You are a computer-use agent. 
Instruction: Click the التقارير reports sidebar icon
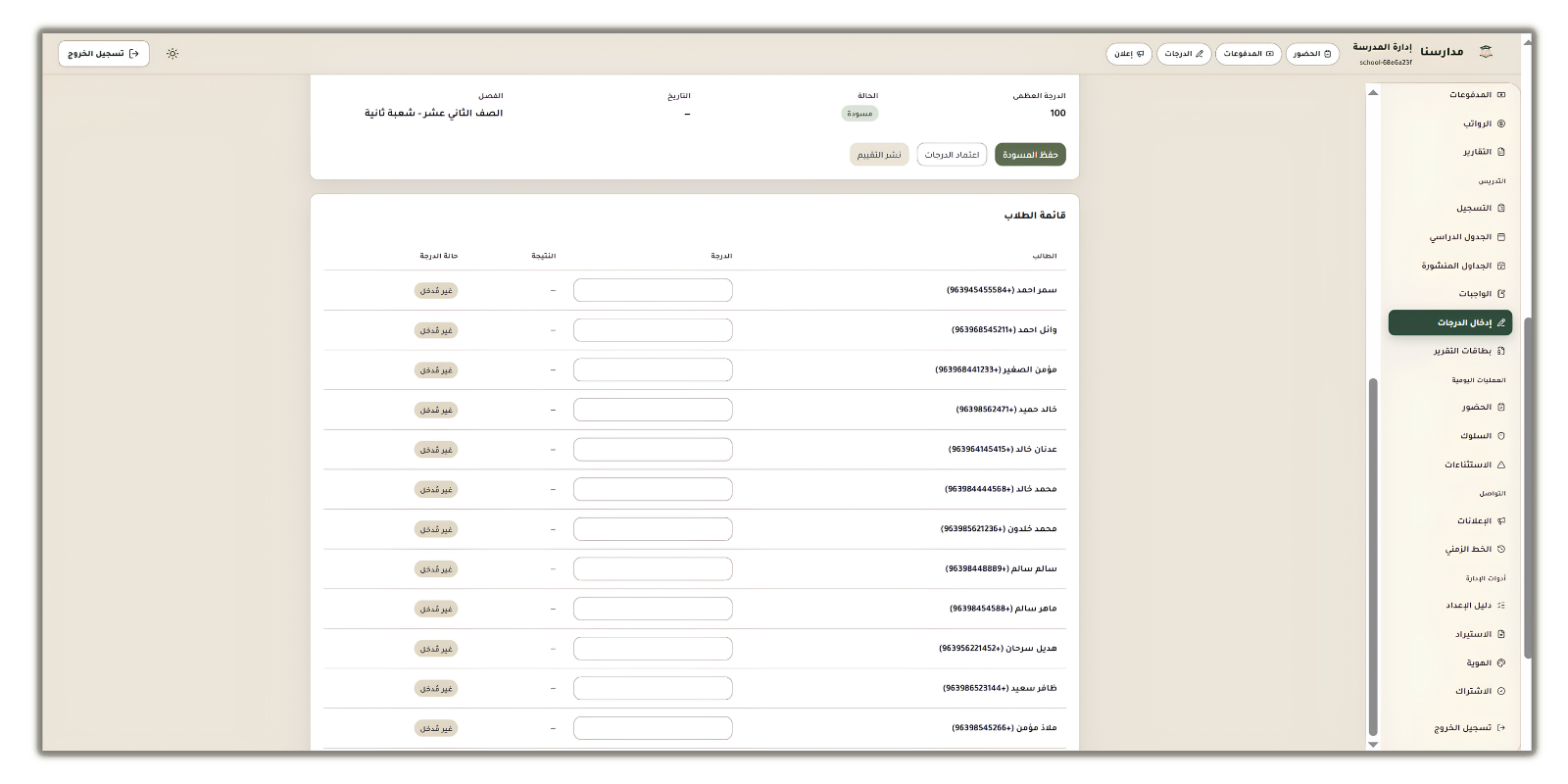tap(1501, 152)
